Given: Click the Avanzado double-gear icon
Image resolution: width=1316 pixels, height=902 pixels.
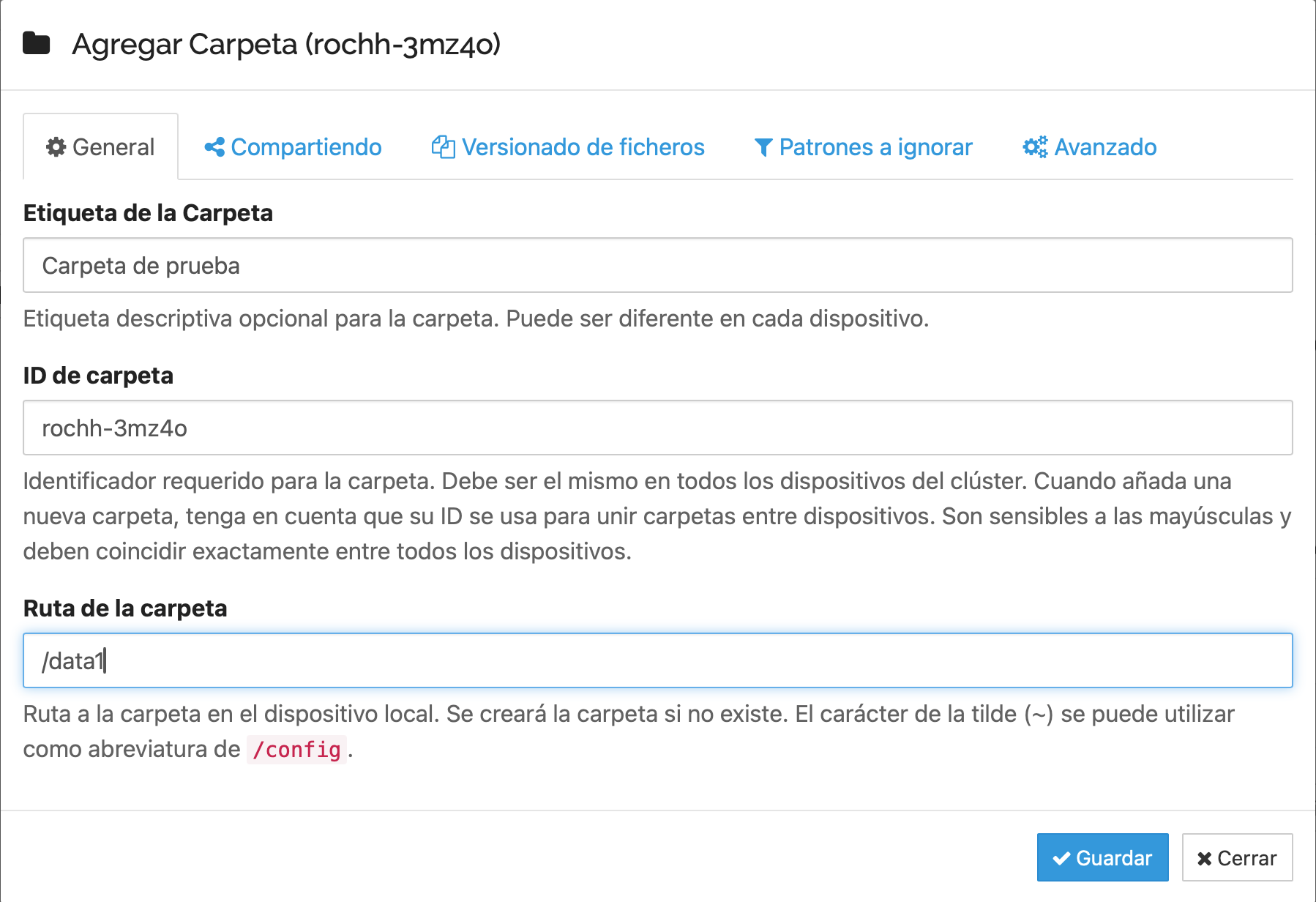Looking at the screenshot, I should coord(1035,147).
